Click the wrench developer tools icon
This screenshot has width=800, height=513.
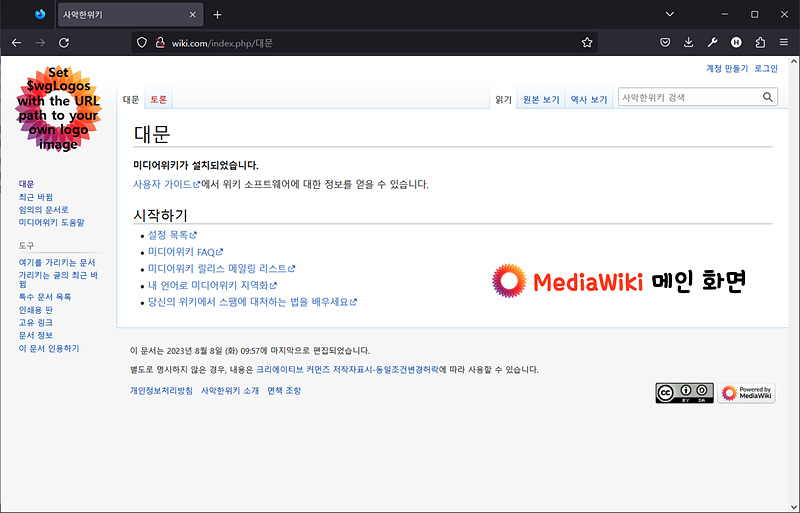712,43
